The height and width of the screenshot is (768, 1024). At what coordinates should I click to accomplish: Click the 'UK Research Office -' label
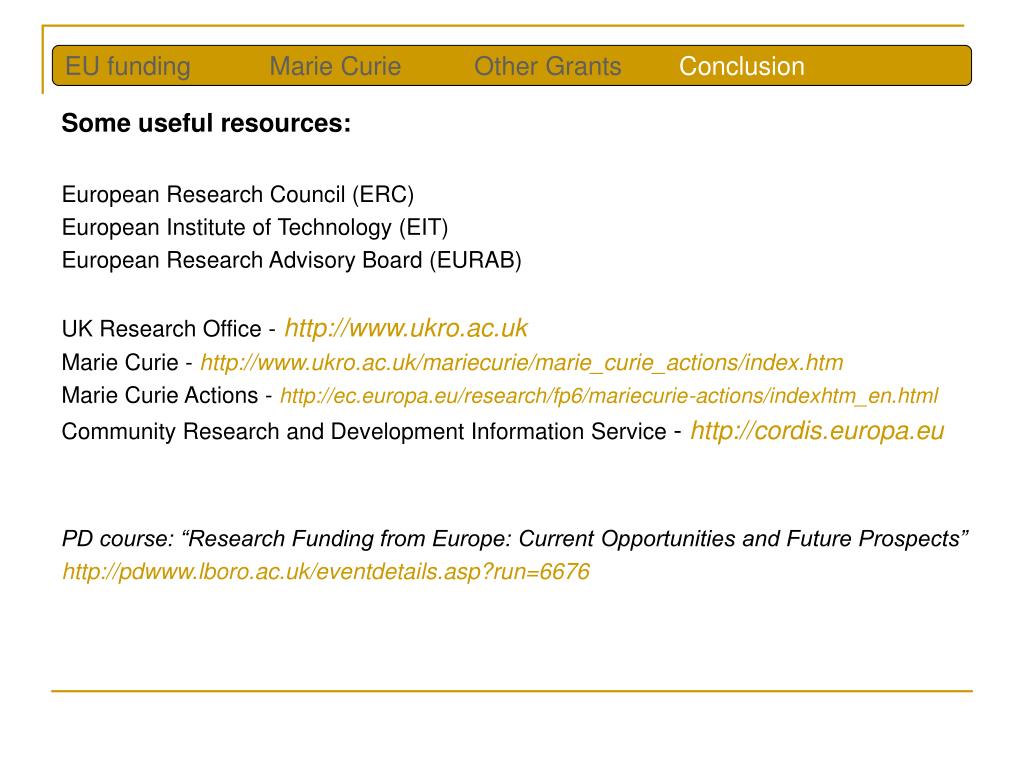tap(168, 328)
